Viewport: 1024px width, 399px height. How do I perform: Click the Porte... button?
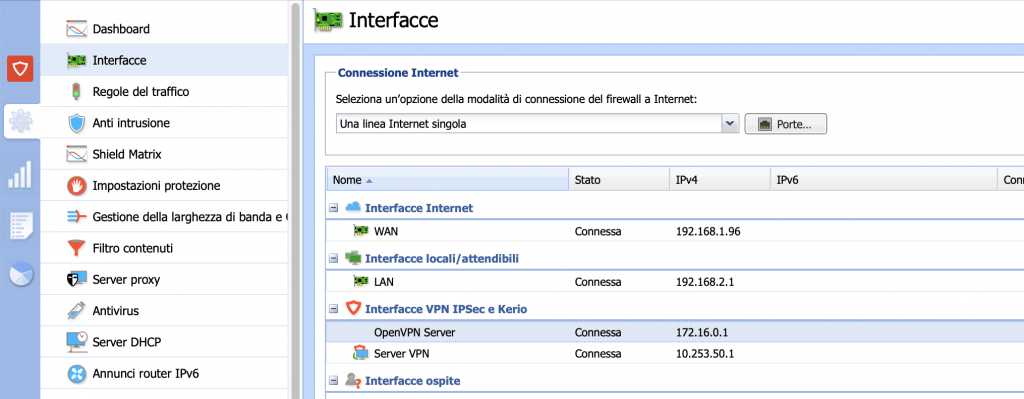pos(786,124)
